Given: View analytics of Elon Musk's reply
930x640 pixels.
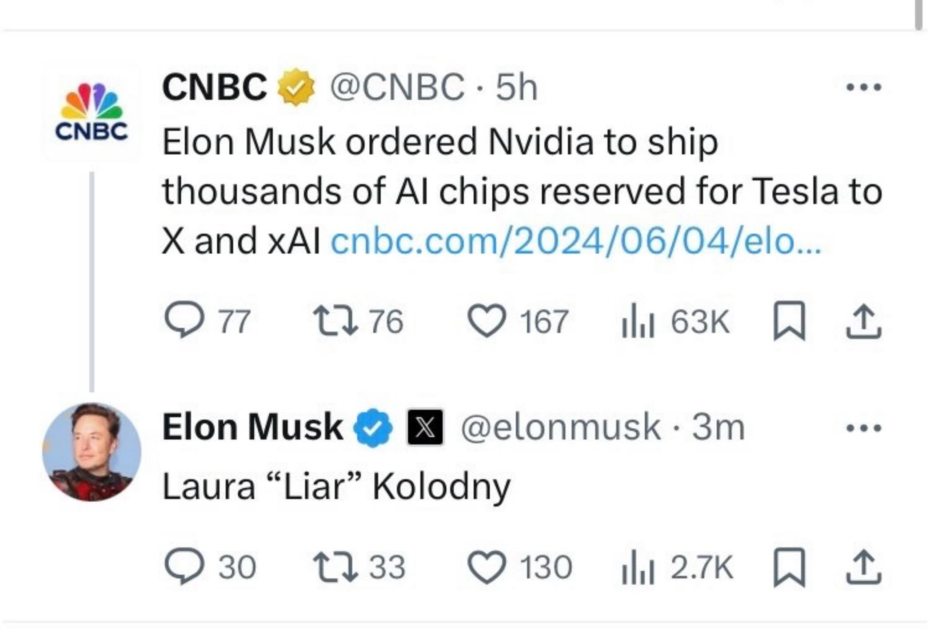Looking at the screenshot, I should tap(639, 568).
